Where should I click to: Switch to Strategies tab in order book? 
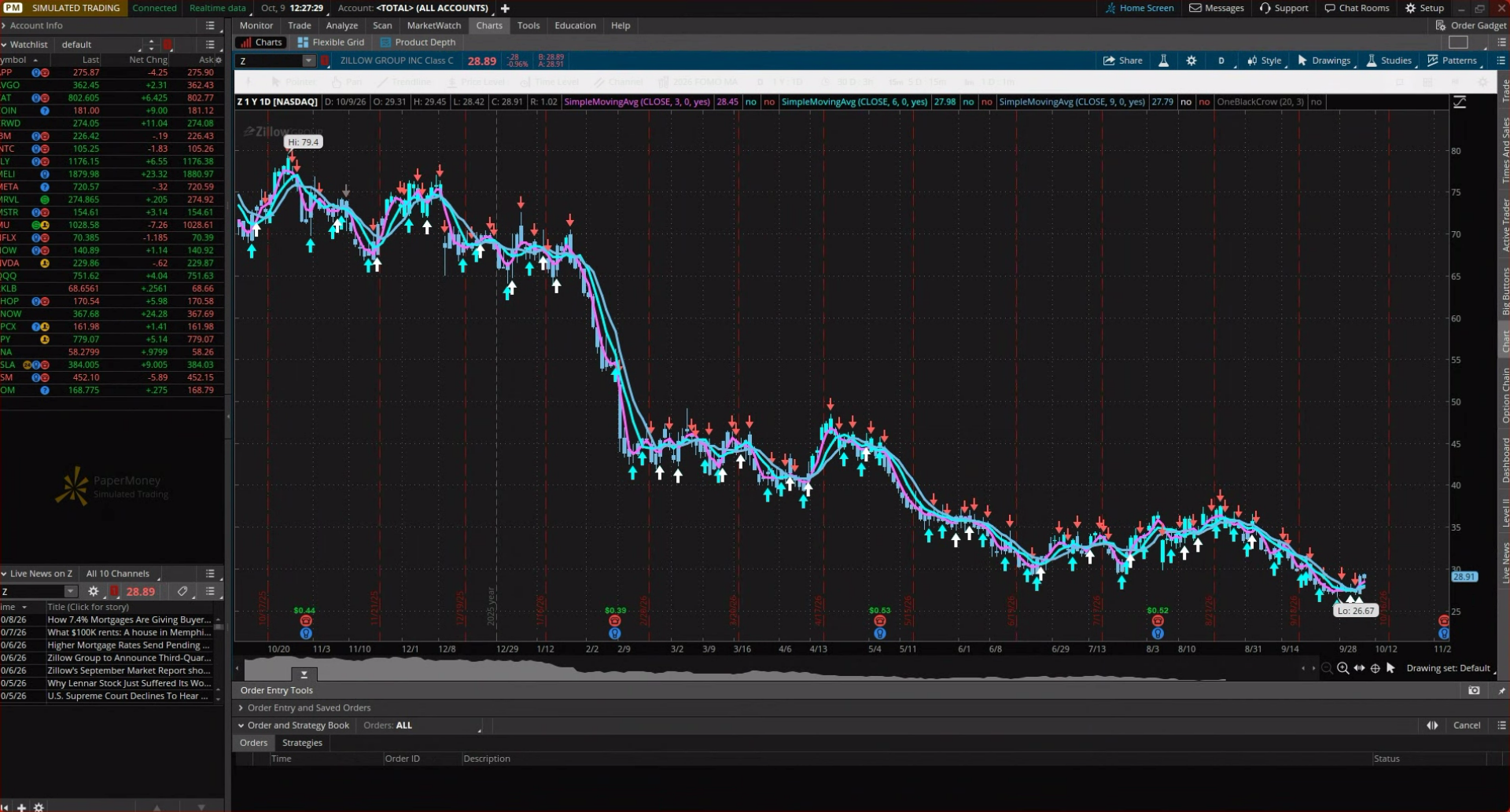302,743
